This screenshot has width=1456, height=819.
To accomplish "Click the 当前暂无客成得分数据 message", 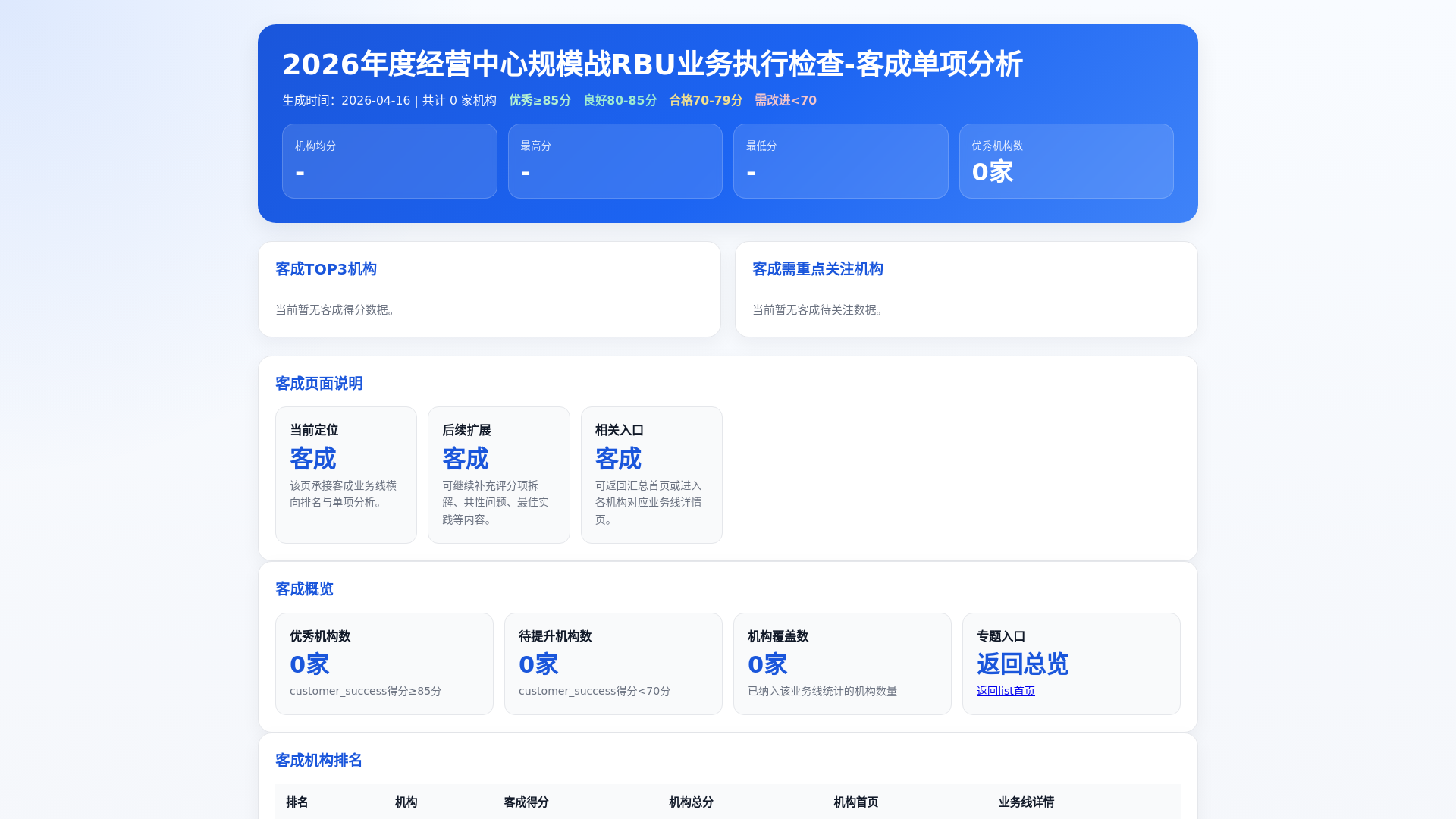I will (337, 310).
